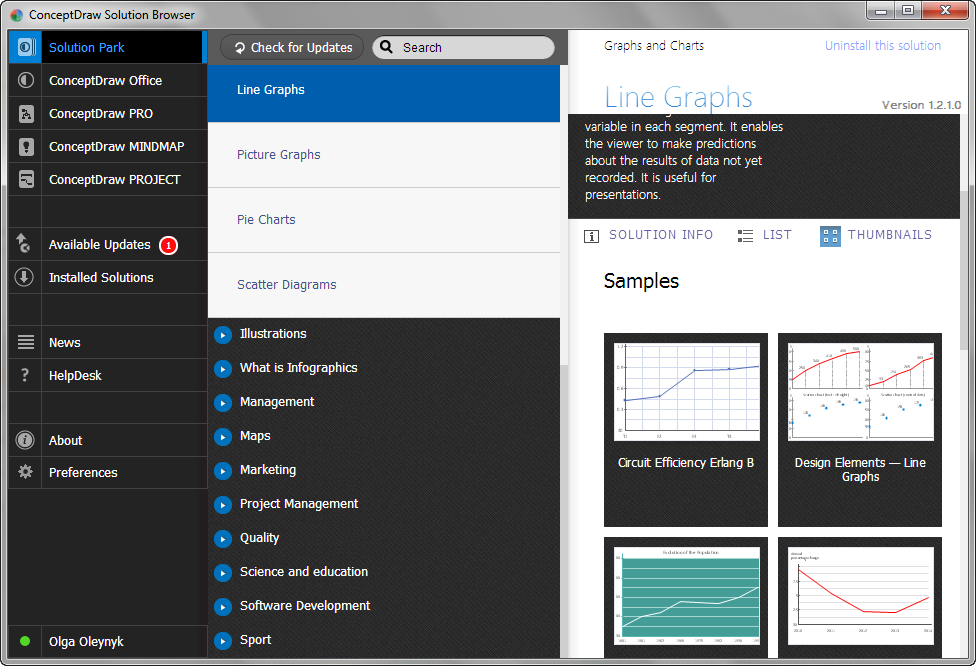The image size is (976, 666).
Task: Open the Preferences page
Action: pyautogui.click(x=107, y=472)
